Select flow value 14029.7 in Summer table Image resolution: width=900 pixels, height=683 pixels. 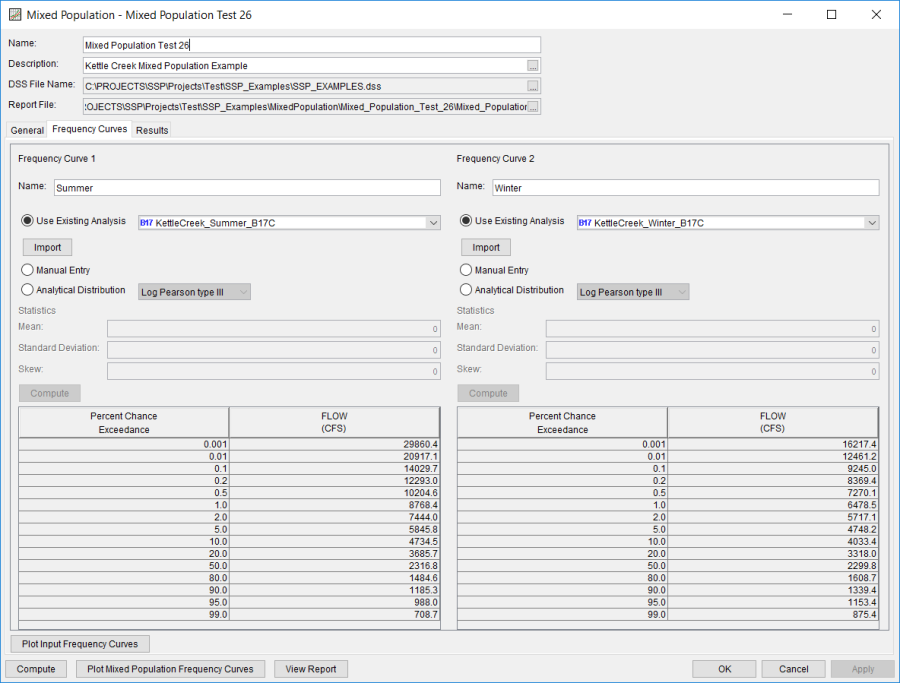(335, 469)
